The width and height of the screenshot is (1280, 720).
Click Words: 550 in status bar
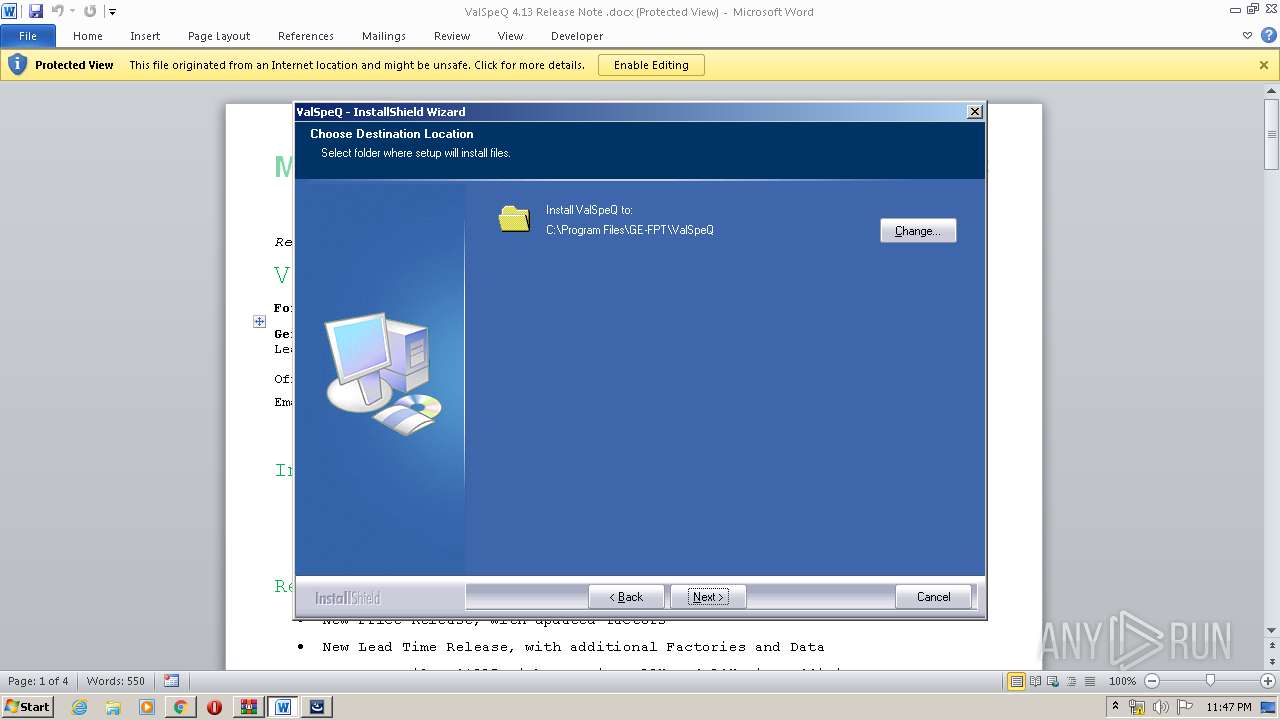pos(116,681)
